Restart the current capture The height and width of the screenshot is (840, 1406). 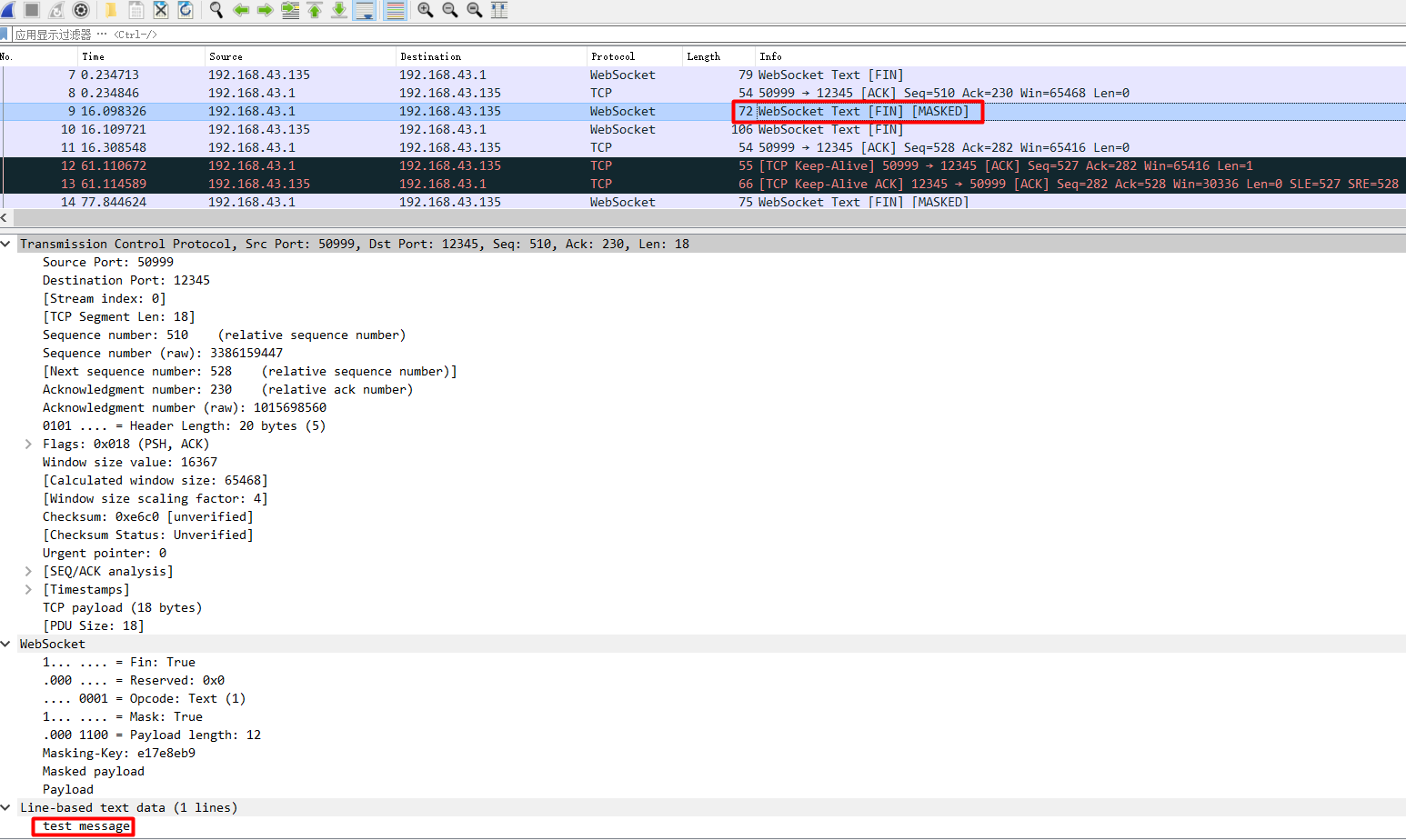(x=56, y=10)
